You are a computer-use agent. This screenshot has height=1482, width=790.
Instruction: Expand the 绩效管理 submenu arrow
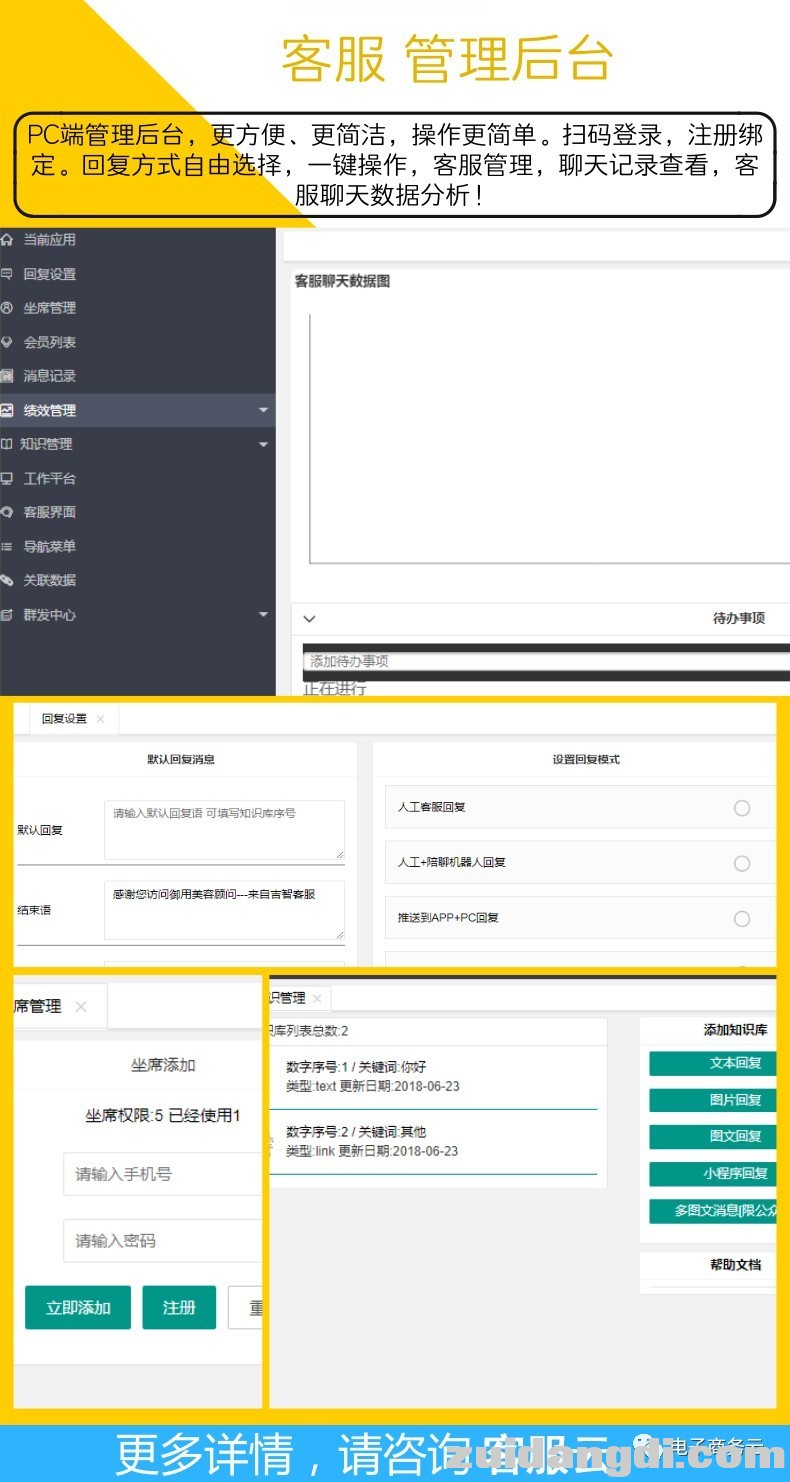pos(263,410)
